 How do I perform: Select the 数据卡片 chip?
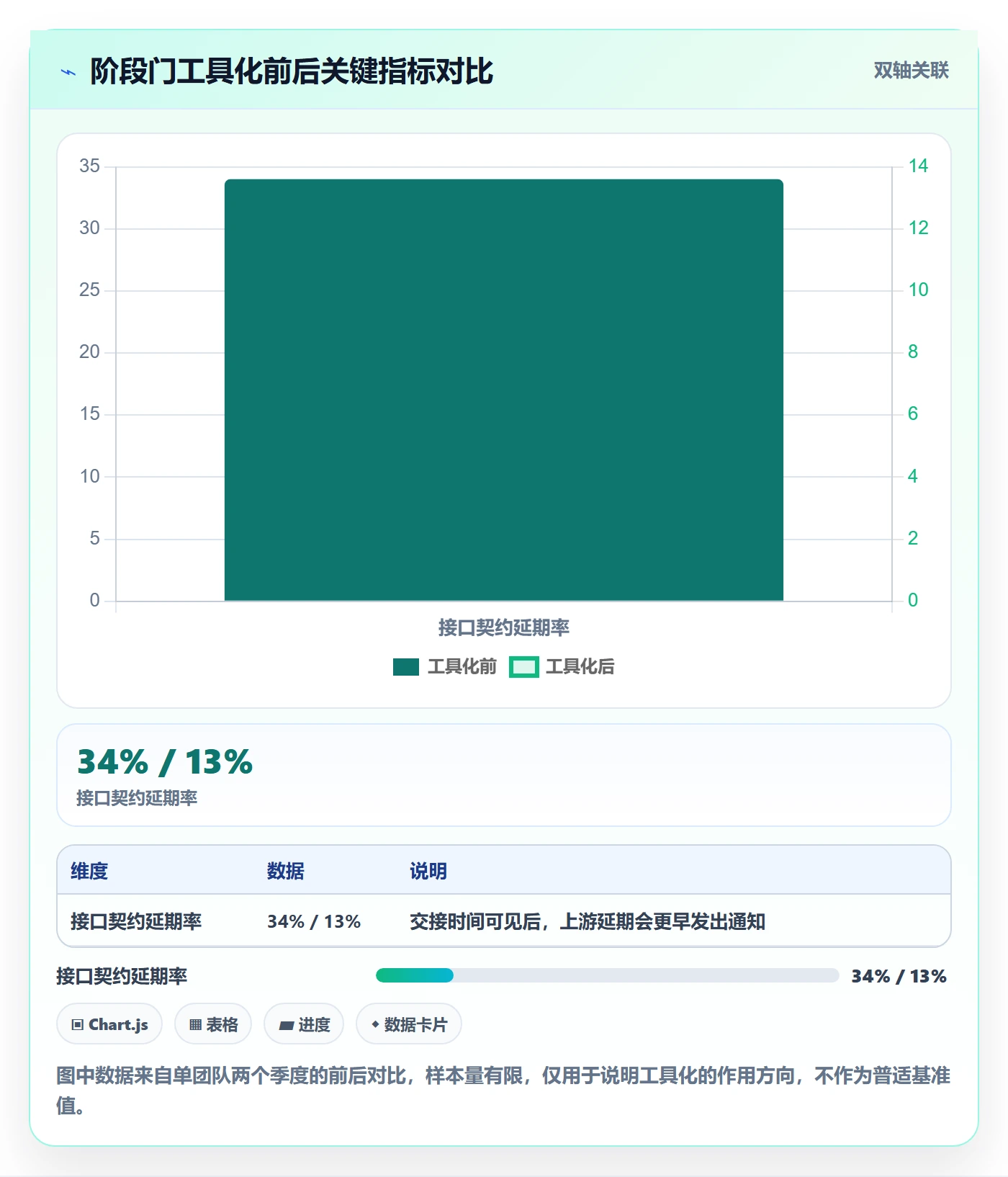tap(409, 1024)
